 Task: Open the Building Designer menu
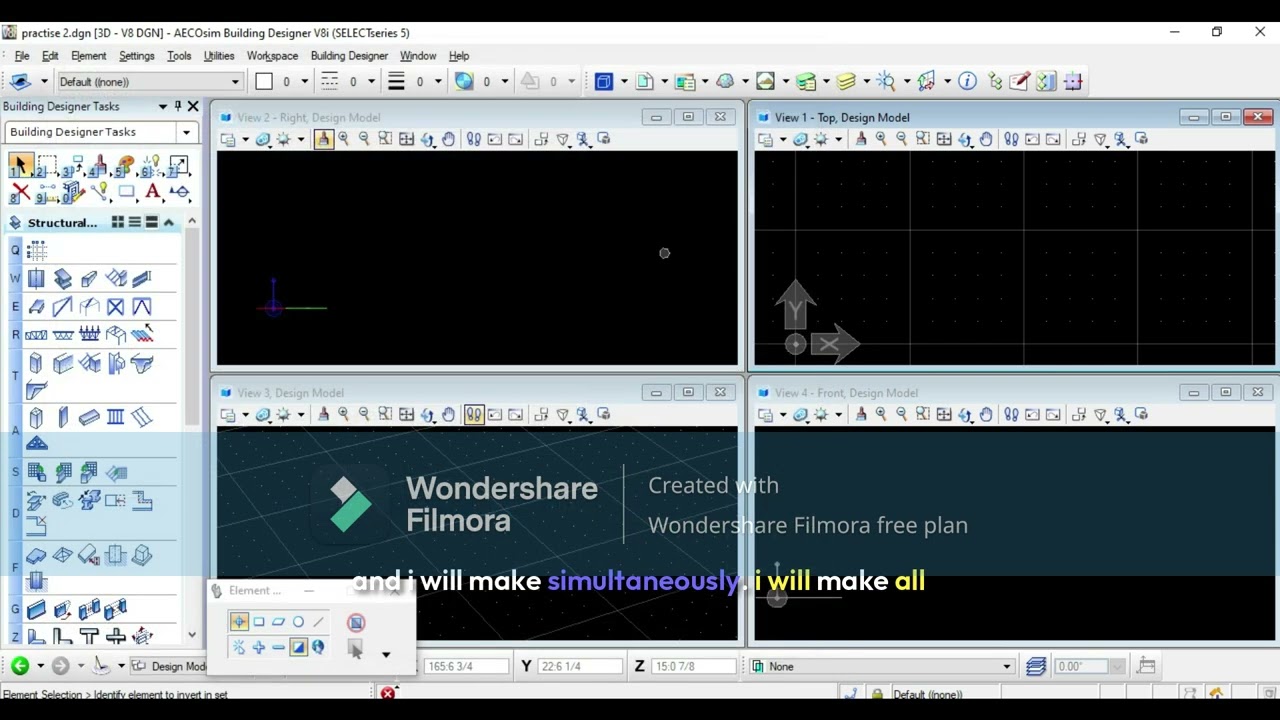coord(349,56)
